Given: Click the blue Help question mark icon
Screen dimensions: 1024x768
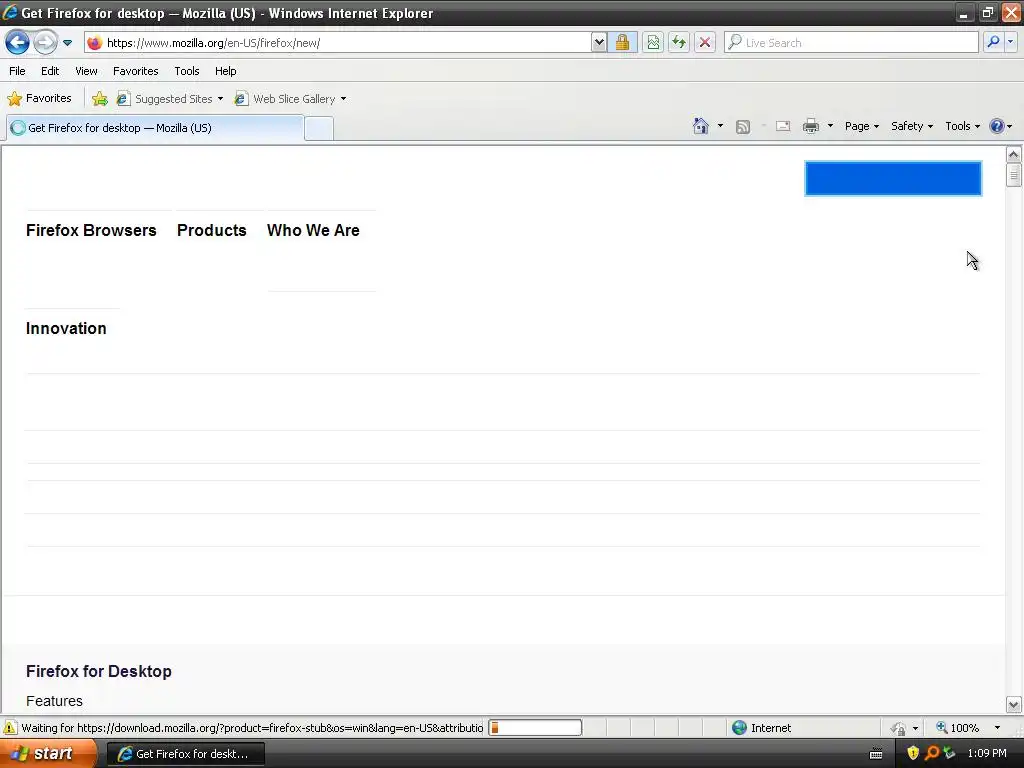Looking at the screenshot, I should click(x=997, y=126).
